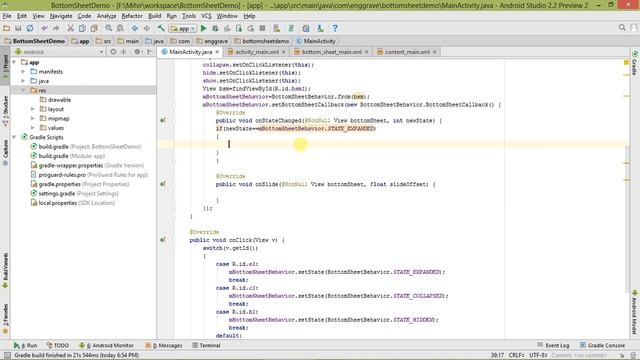The image size is (640, 360).
Task: Toggle tool window bars via bottom-left corner icon
Action: 7,355
